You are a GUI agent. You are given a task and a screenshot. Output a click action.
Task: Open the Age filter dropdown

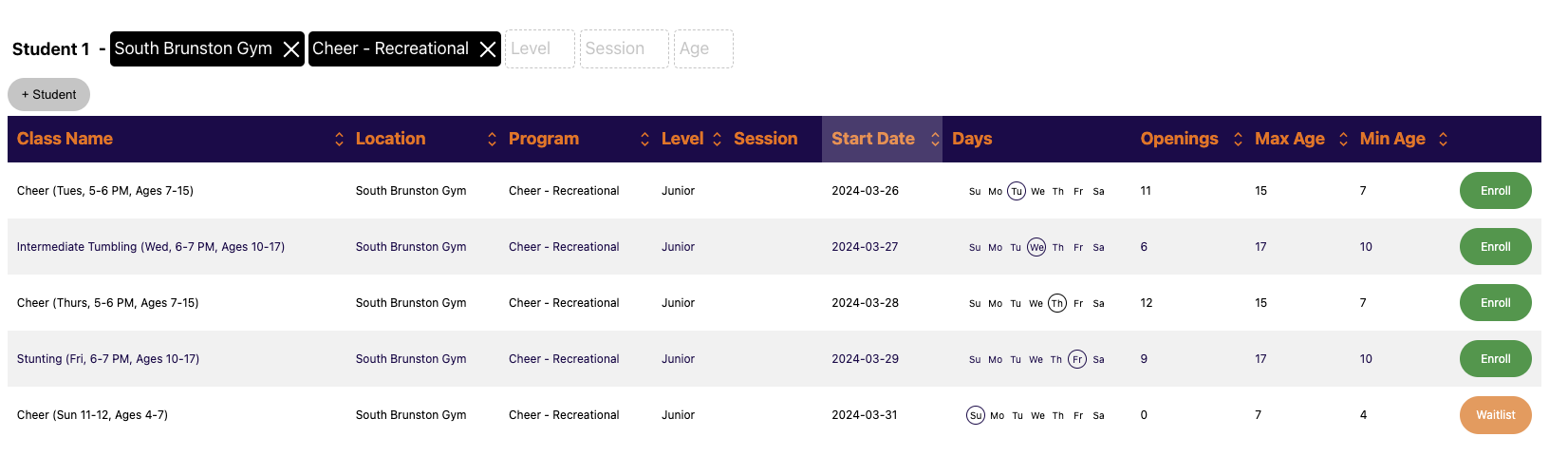[702, 48]
